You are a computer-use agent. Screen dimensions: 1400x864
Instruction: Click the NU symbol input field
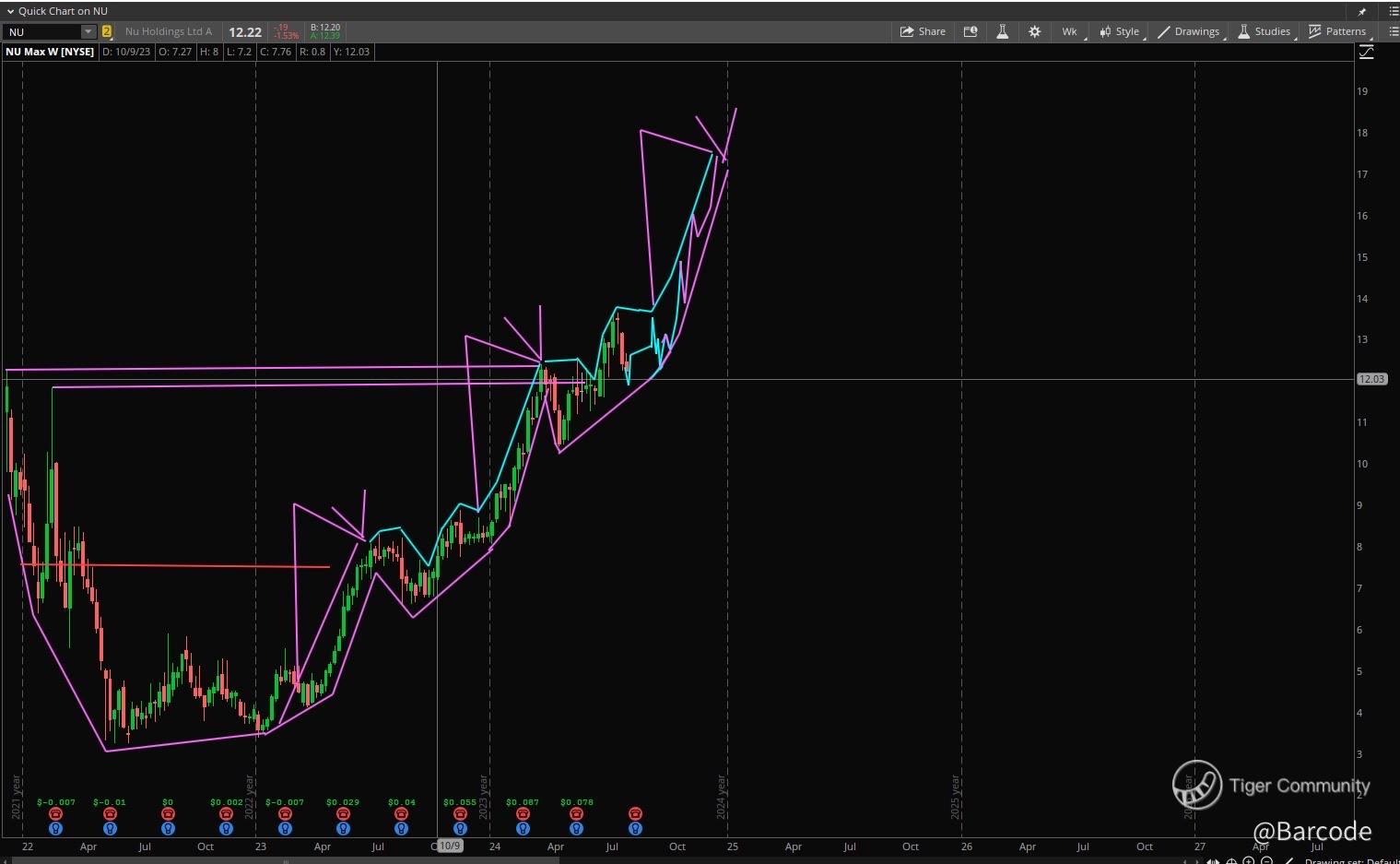pyautogui.click(x=43, y=31)
